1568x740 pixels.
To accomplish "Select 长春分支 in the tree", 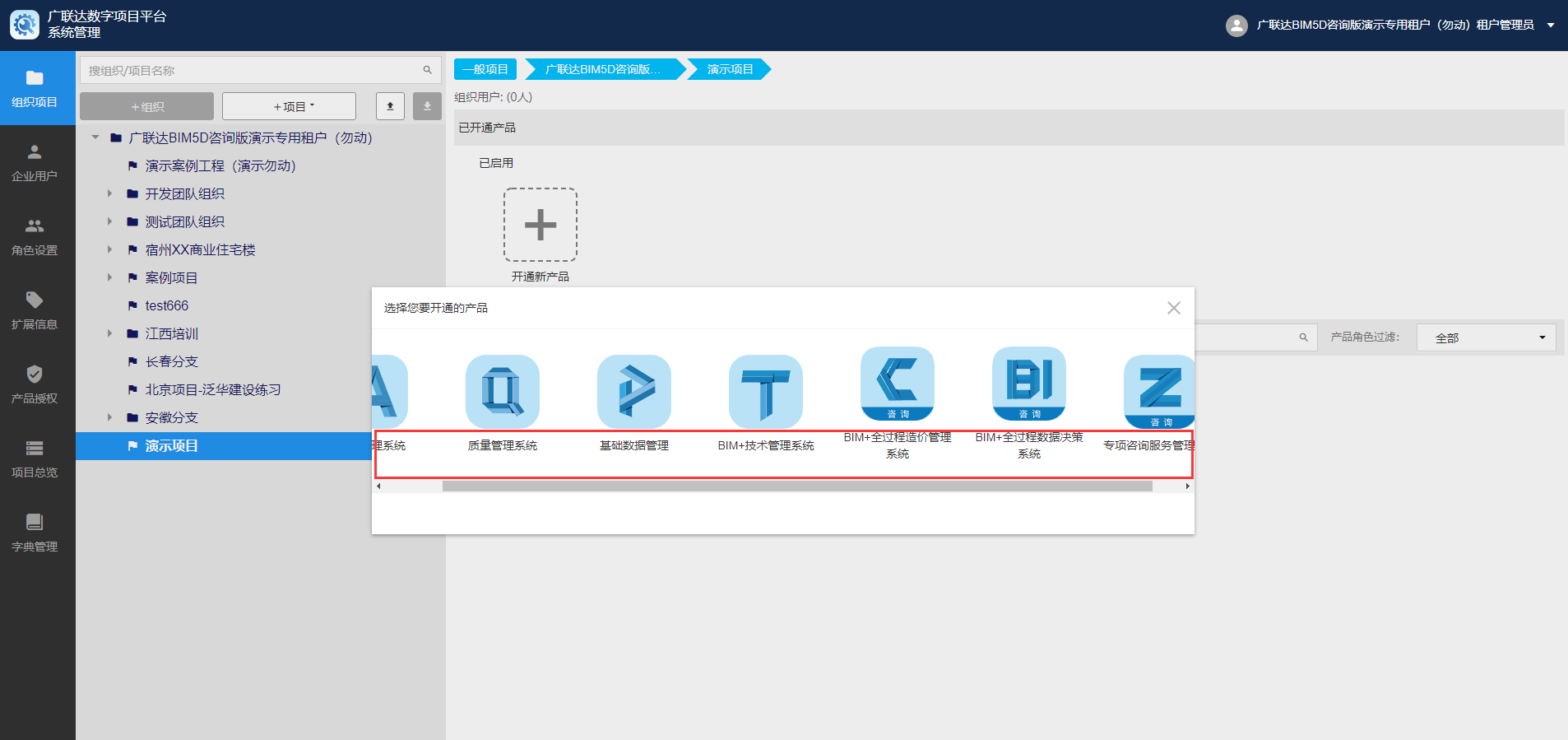I will pos(171,361).
